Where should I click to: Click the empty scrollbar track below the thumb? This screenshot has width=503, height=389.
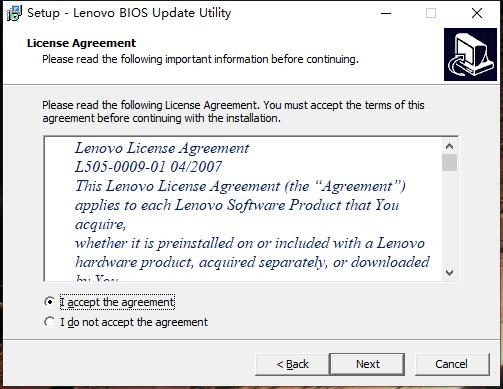449,218
